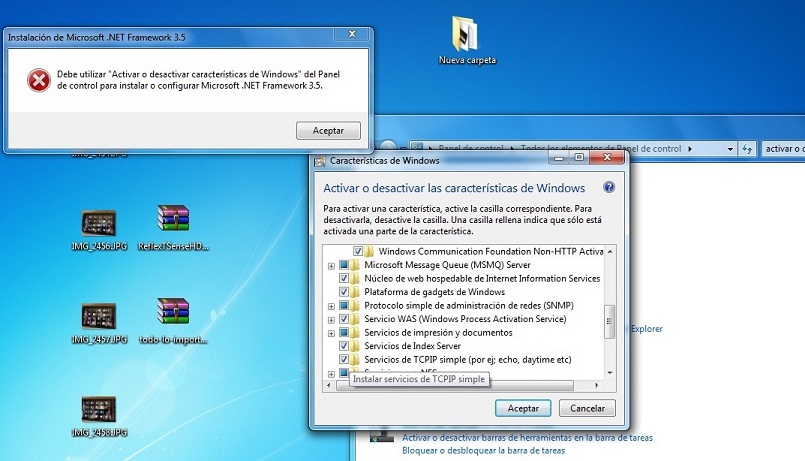Click the red error icon in .NET dialog

pyautogui.click(x=39, y=81)
